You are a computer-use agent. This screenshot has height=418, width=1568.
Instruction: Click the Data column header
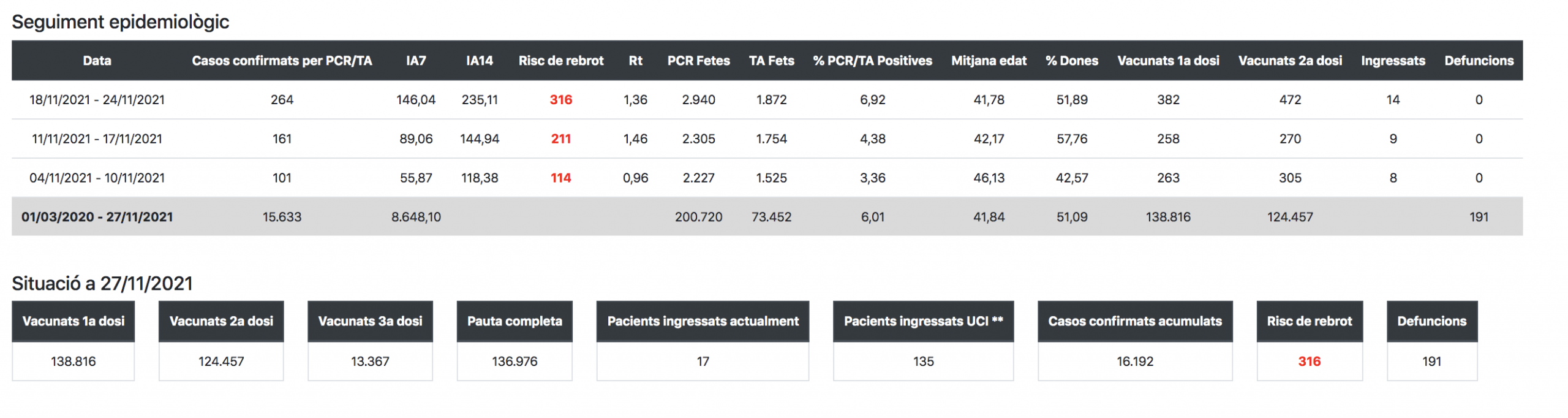point(97,61)
